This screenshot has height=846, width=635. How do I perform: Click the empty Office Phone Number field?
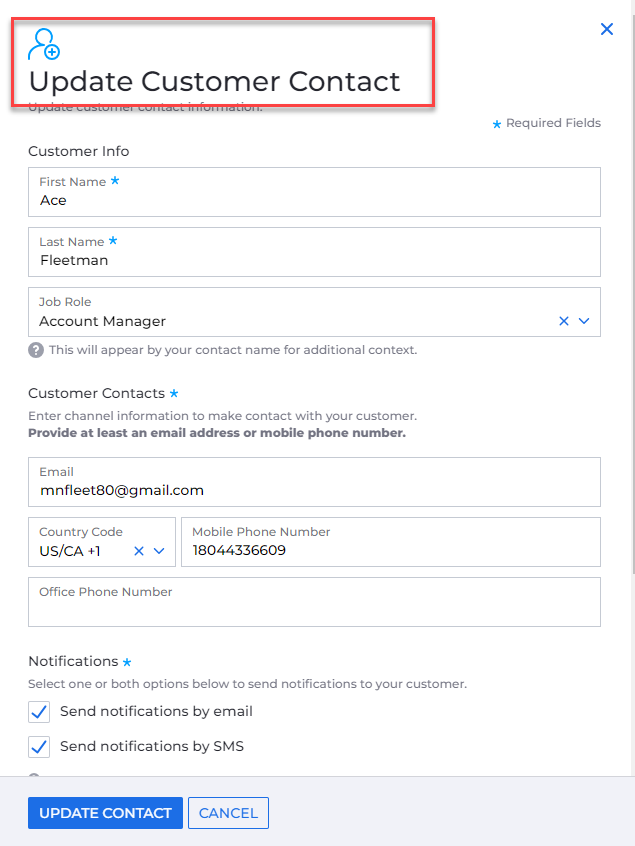[314, 608]
